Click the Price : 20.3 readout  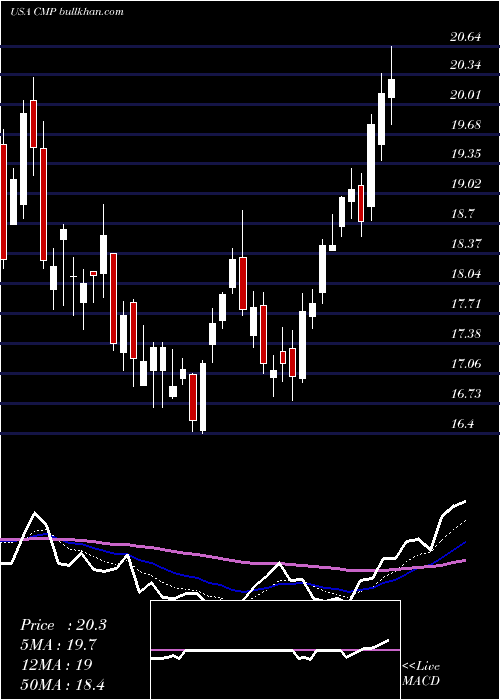(x=63, y=625)
